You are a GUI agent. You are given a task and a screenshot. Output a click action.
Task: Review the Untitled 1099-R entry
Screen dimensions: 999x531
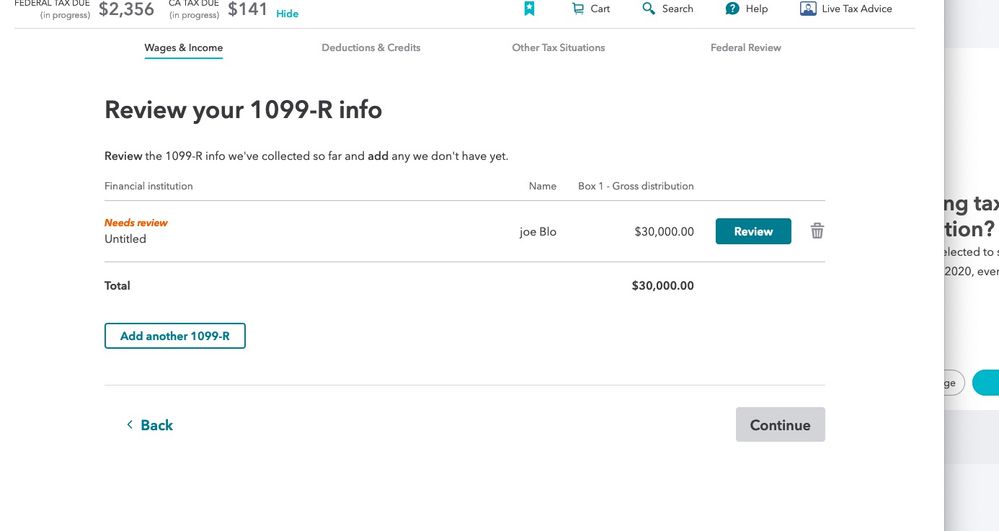click(x=753, y=231)
